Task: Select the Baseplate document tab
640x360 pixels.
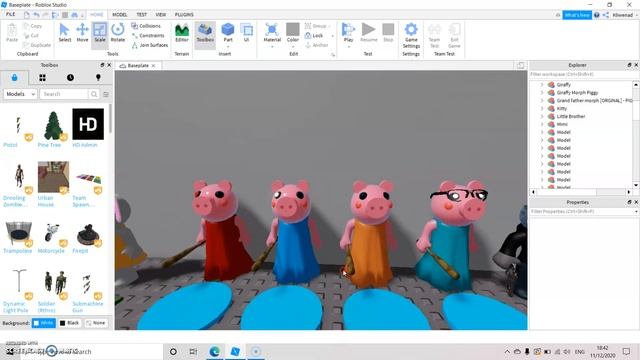Action: 138,65
